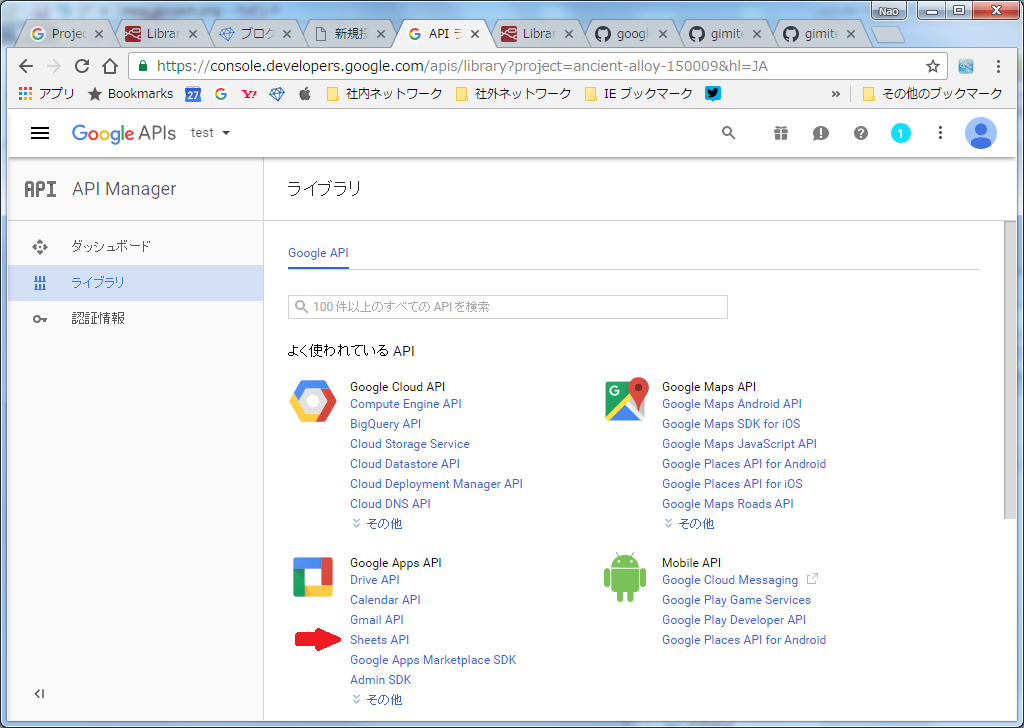Open the search magnifier in the header
The width and height of the screenshot is (1024, 728).
click(x=729, y=133)
